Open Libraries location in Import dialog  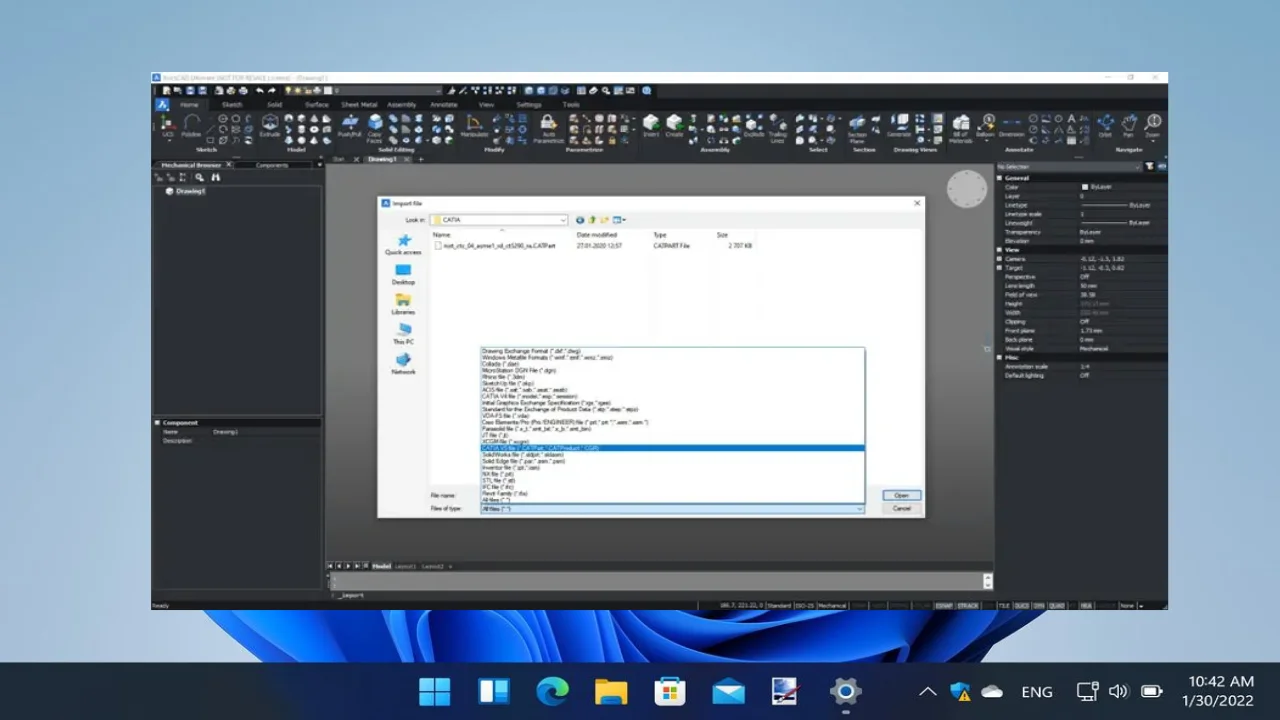click(403, 305)
